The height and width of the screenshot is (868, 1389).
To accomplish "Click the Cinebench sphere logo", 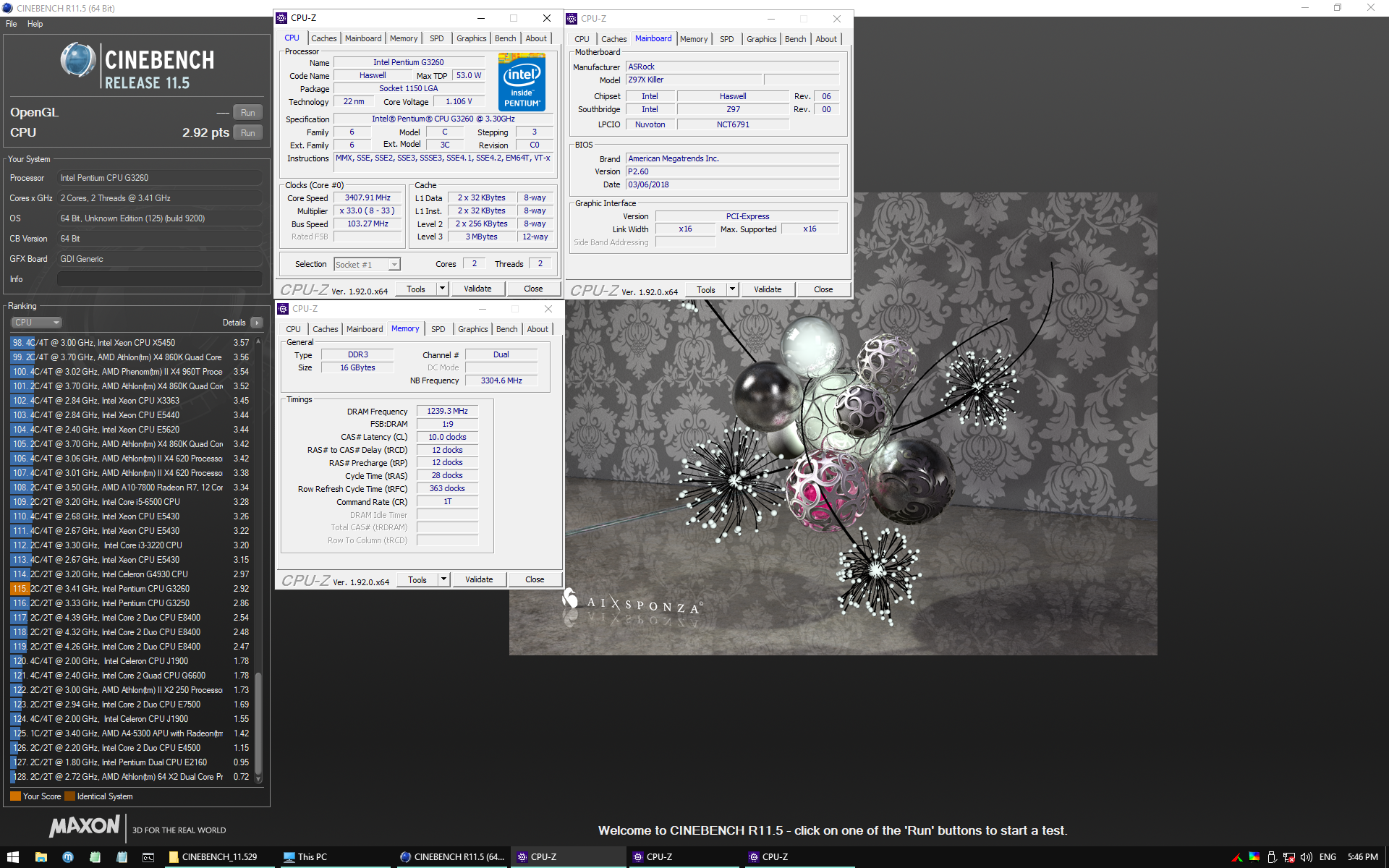I will (x=77, y=59).
